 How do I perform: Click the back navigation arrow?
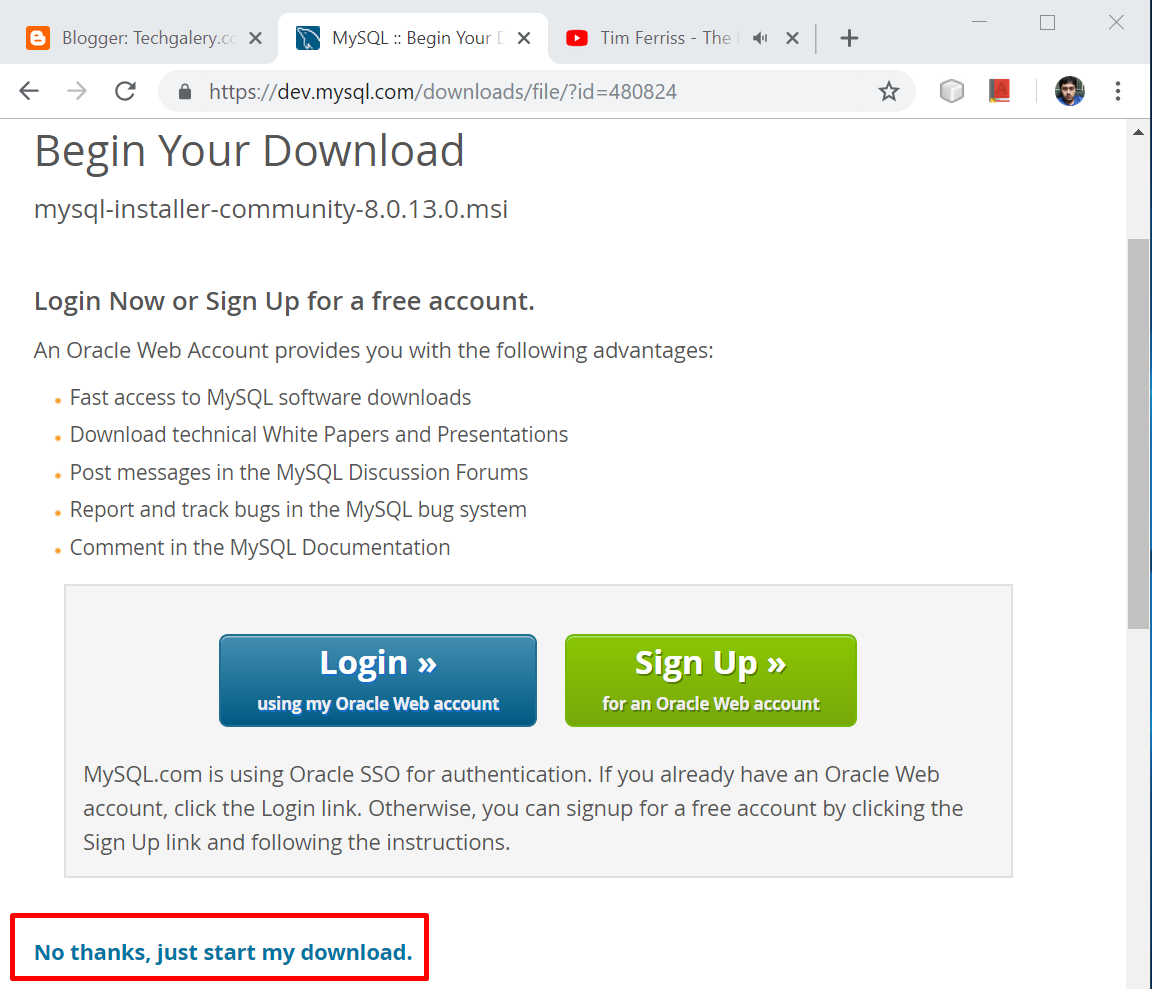coord(28,91)
